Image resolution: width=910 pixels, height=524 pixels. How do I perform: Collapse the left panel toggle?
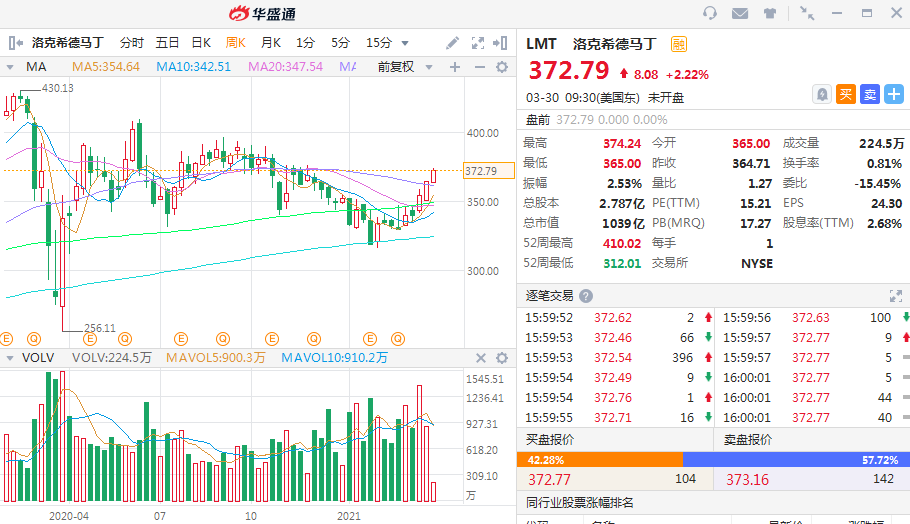click(14, 43)
